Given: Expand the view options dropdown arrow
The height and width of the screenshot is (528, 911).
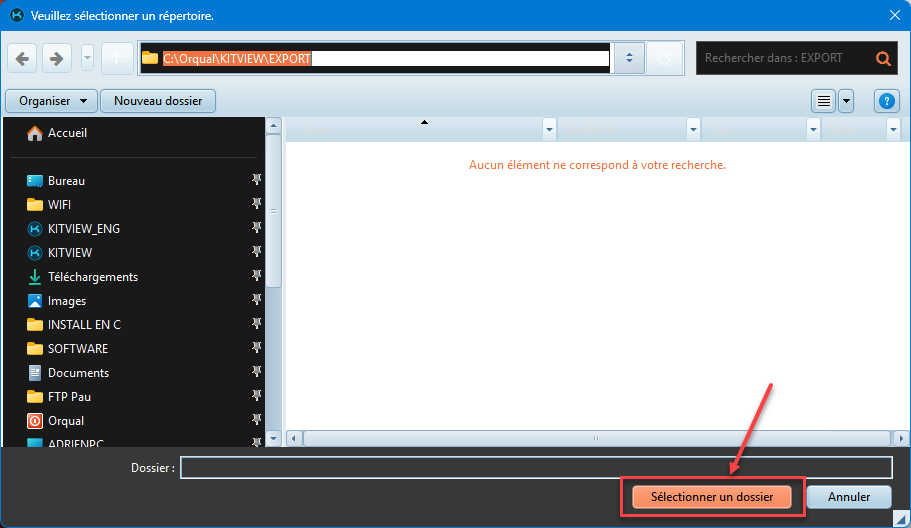Looking at the screenshot, I should pyautogui.click(x=846, y=101).
